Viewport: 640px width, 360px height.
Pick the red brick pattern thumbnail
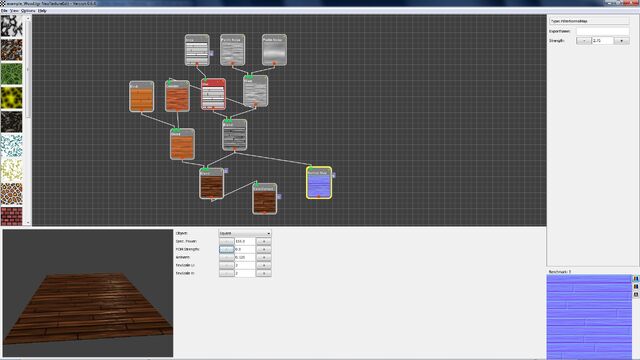(11, 216)
